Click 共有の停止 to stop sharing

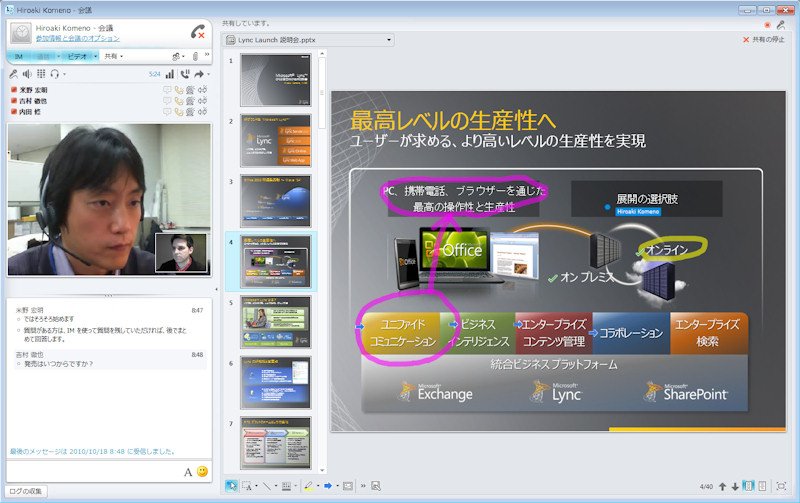click(x=764, y=39)
